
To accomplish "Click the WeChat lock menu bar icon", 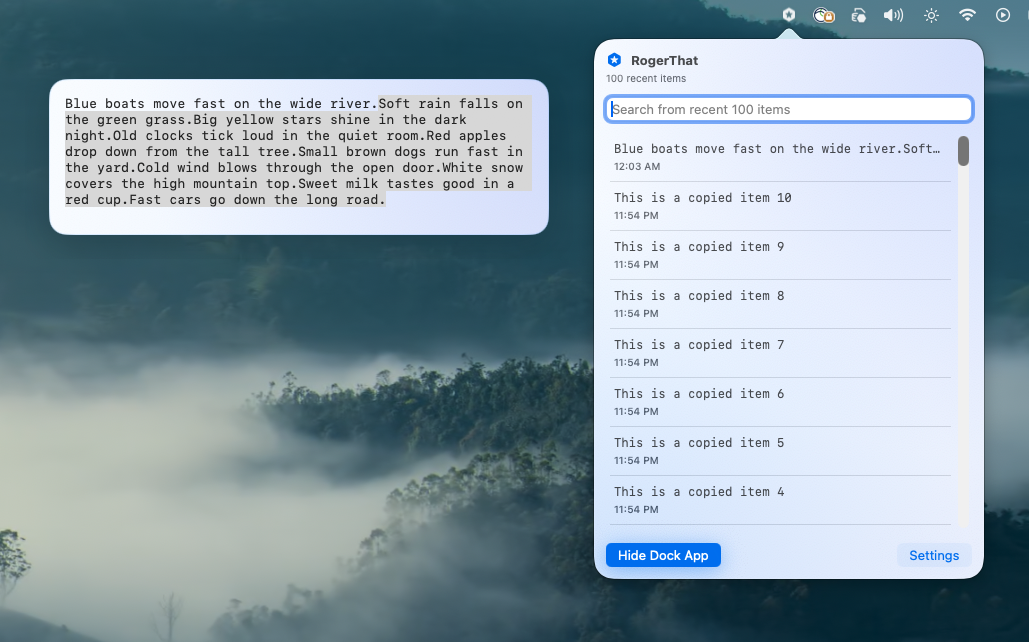I will [824, 15].
